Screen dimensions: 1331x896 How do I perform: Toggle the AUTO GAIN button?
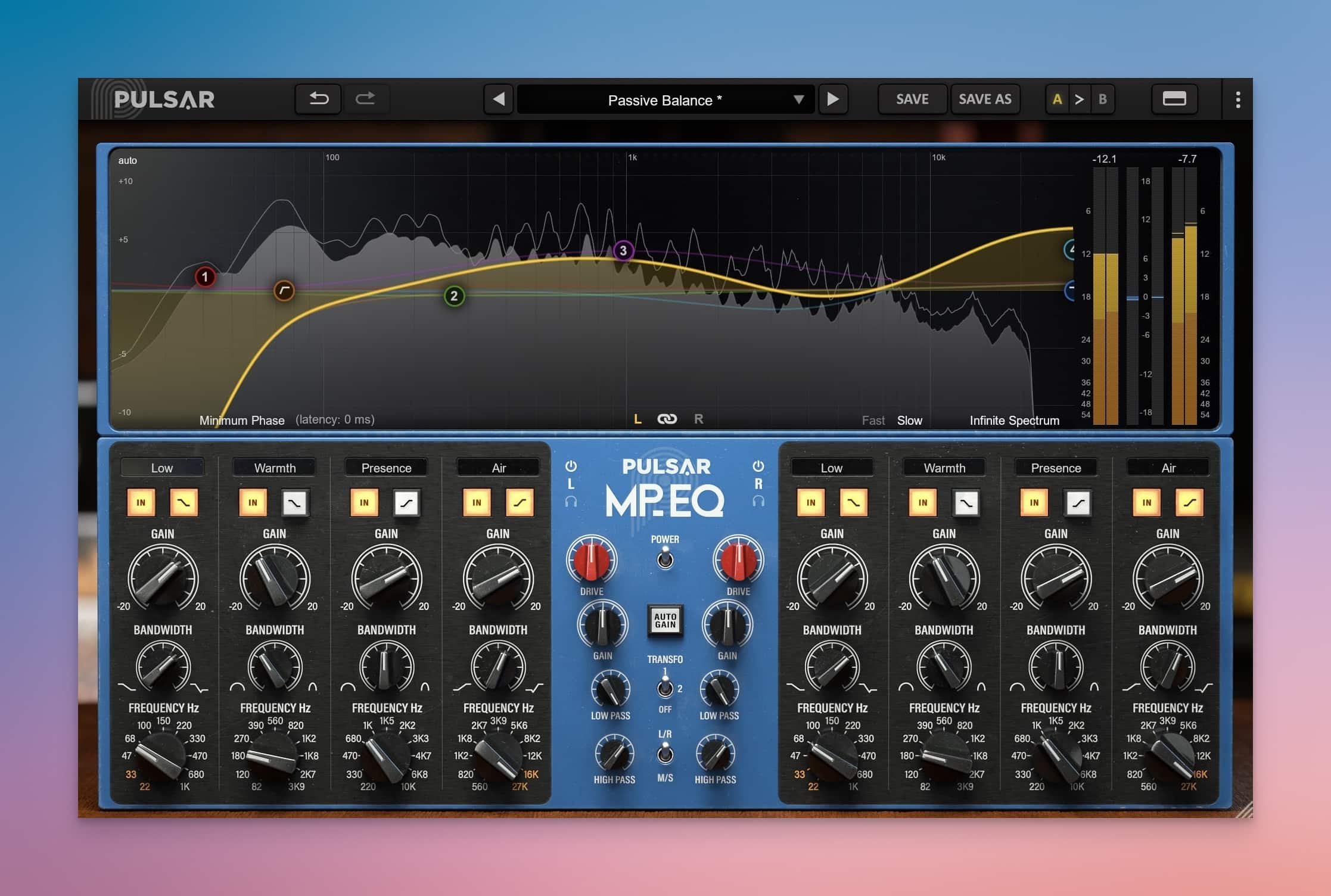click(x=665, y=621)
